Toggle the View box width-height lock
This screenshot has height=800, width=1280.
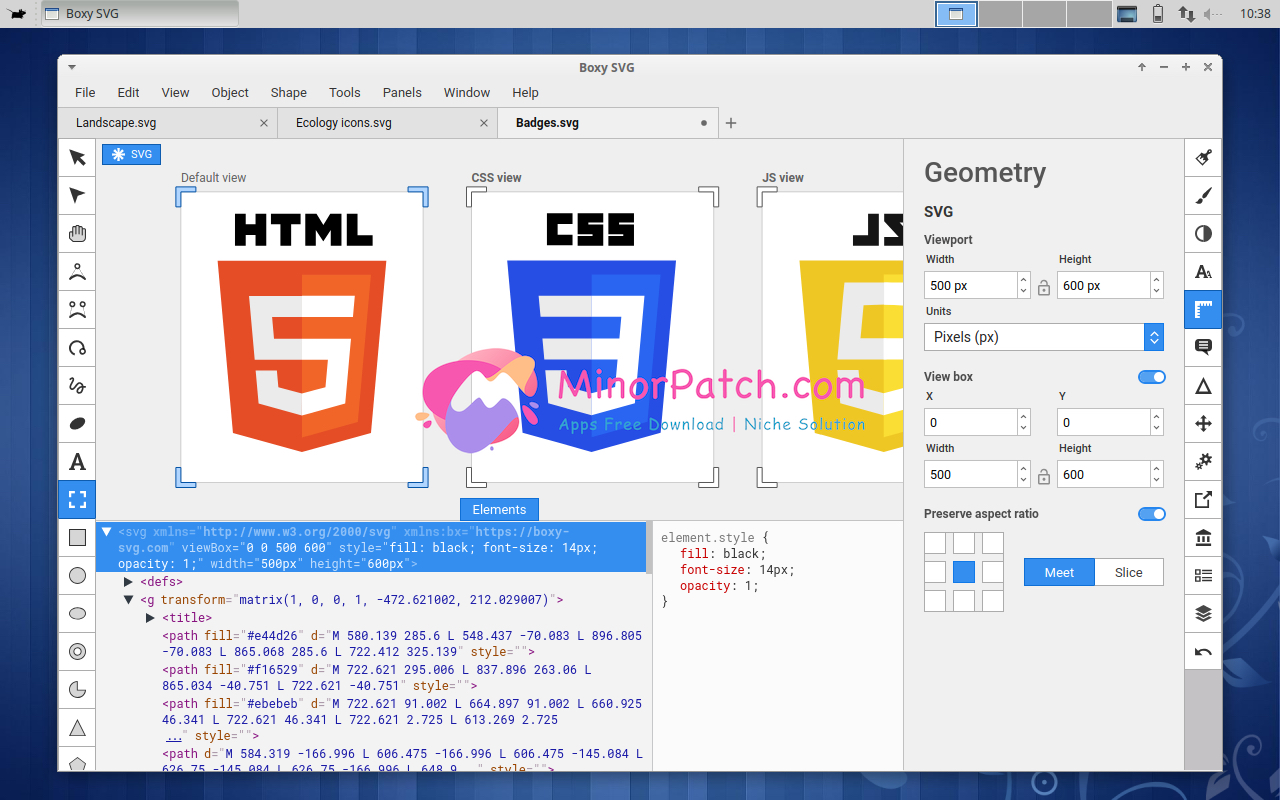[x=1044, y=476]
